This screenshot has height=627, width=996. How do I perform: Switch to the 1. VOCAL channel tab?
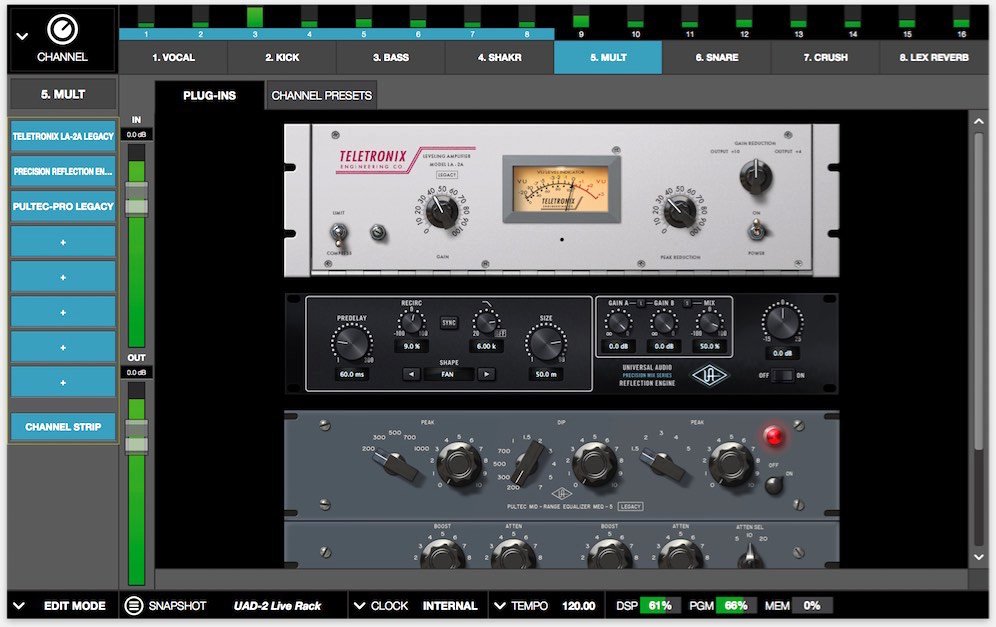click(x=173, y=57)
